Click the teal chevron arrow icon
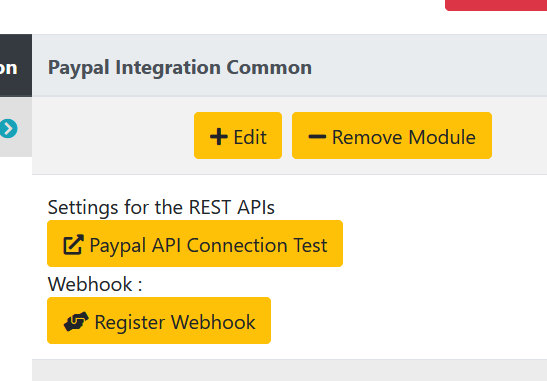The height and width of the screenshot is (381, 547). (x=8, y=128)
